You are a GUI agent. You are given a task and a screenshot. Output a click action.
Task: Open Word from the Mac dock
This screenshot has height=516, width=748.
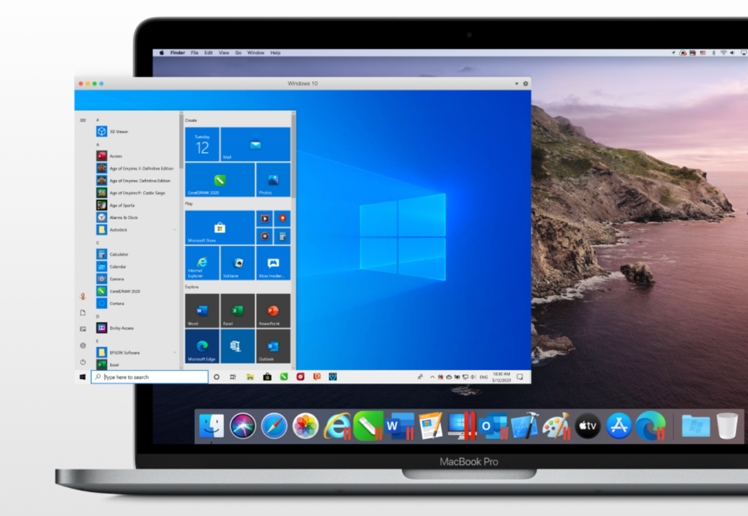pyautogui.click(x=399, y=426)
